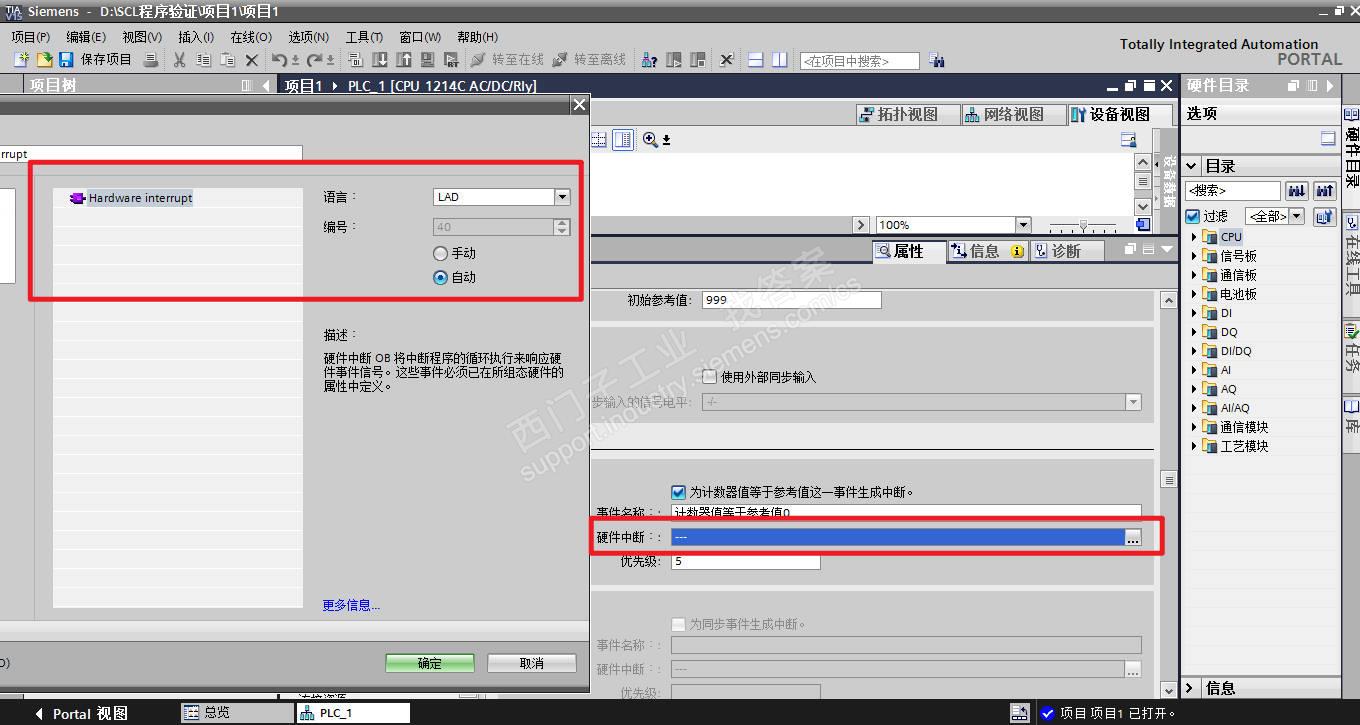The height and width of the screenshot is (725, 1360).
Task: Open the 工具(T) menu
Action: tap(364, 37)
